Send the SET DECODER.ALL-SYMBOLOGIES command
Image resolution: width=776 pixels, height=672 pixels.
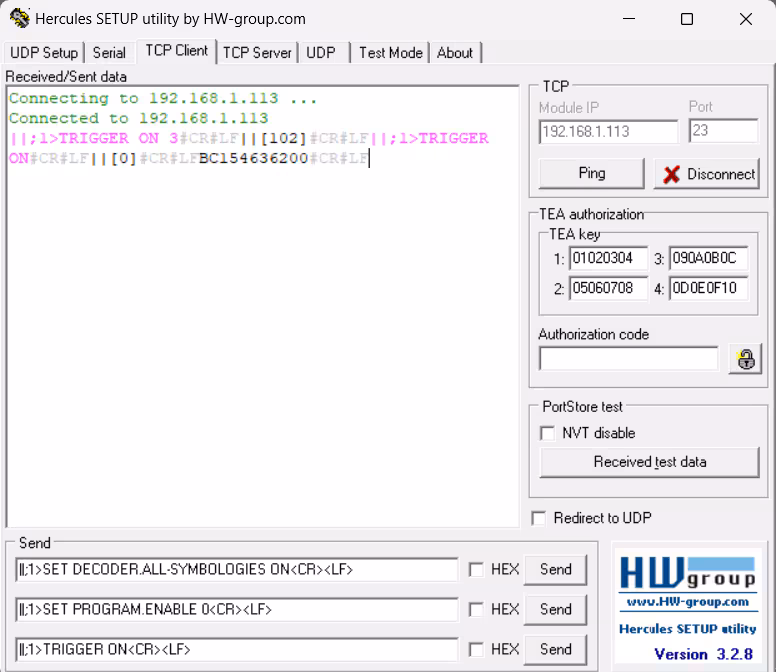pyautogui.click(x=555, y=570)
